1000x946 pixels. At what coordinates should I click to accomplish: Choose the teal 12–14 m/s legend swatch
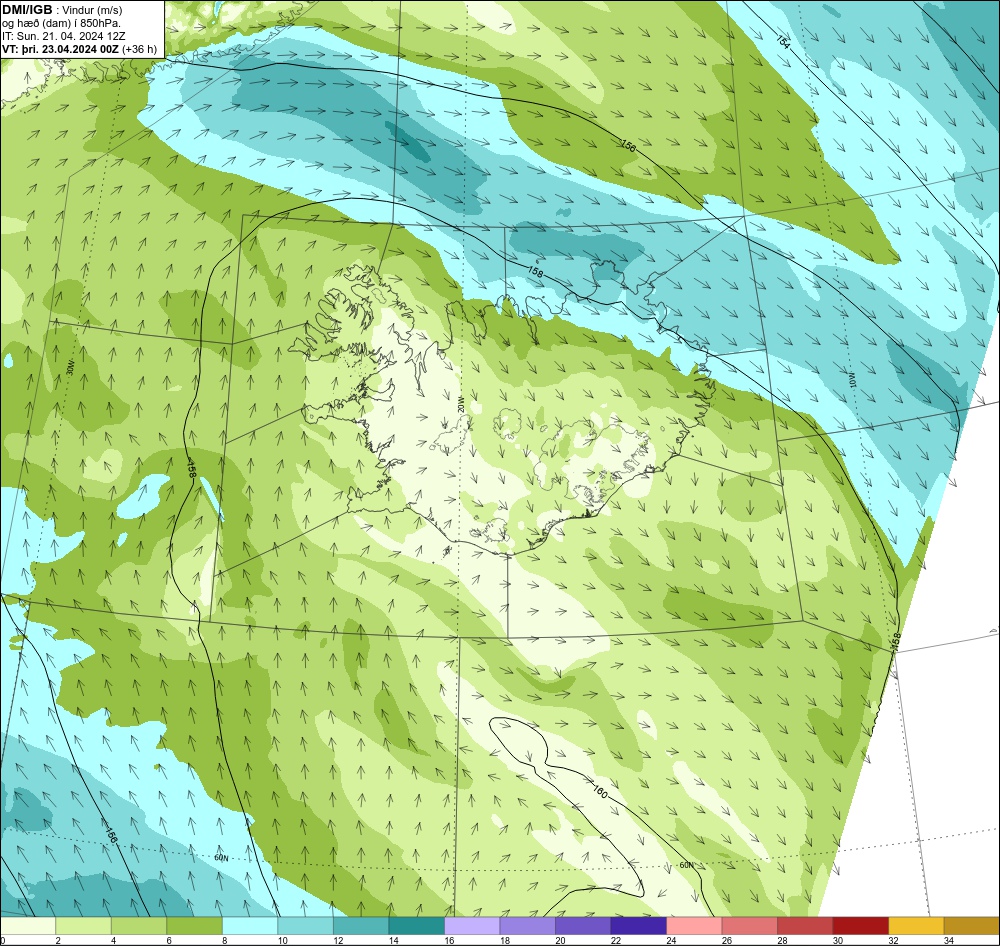coord(361,925)
